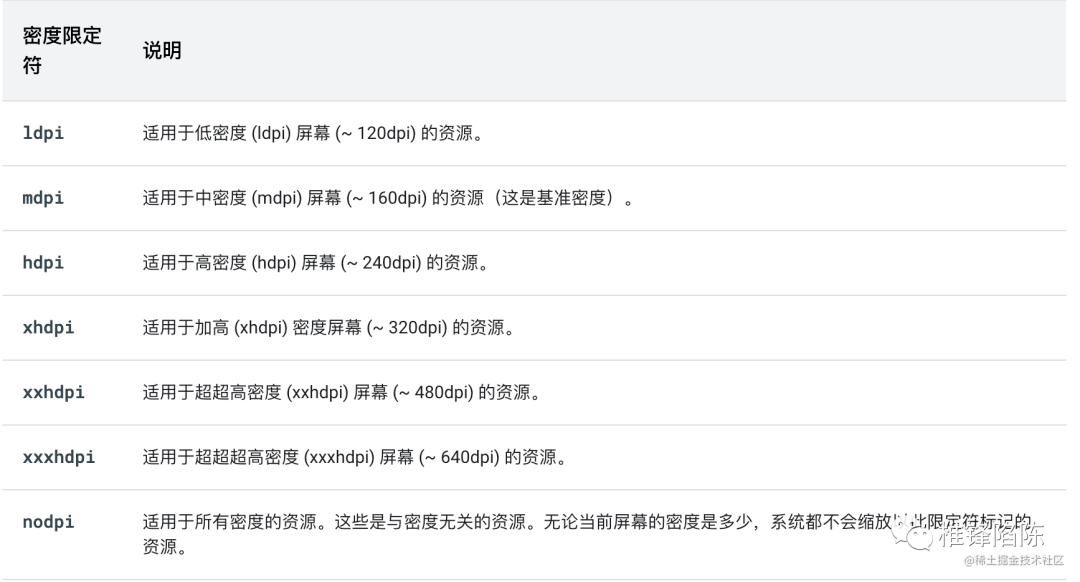Select the xxhdpi qualifier label
This screenshot has height=582, width=1080.
click(x=52, y=392)
